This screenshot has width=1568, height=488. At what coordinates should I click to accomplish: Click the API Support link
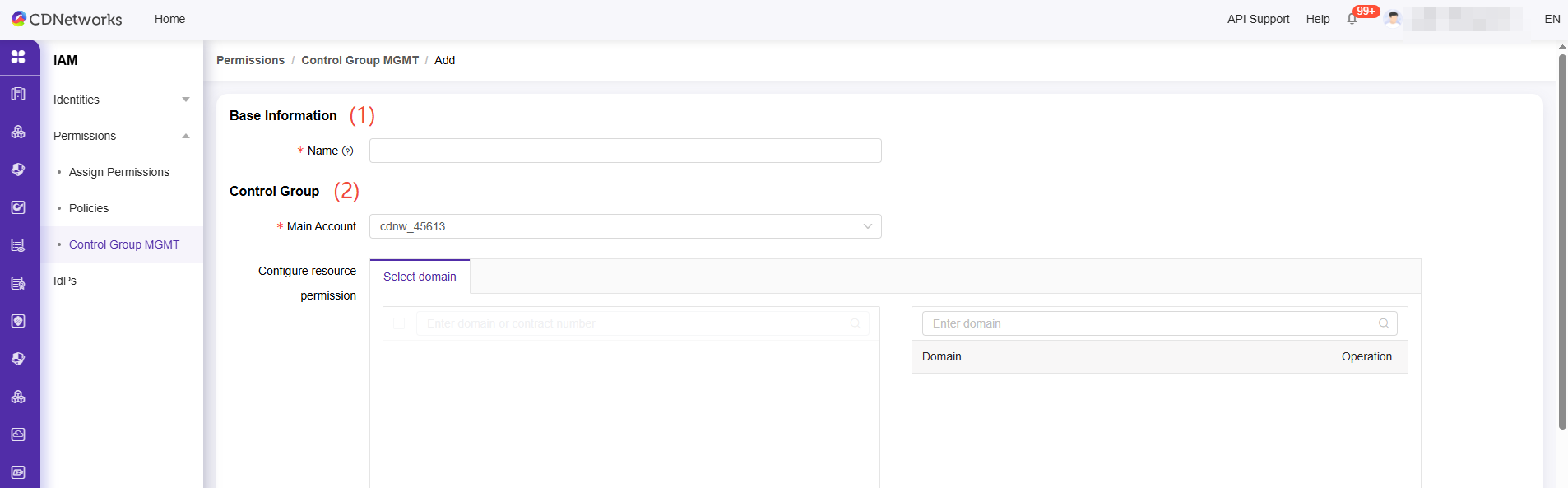[1258, 19]
